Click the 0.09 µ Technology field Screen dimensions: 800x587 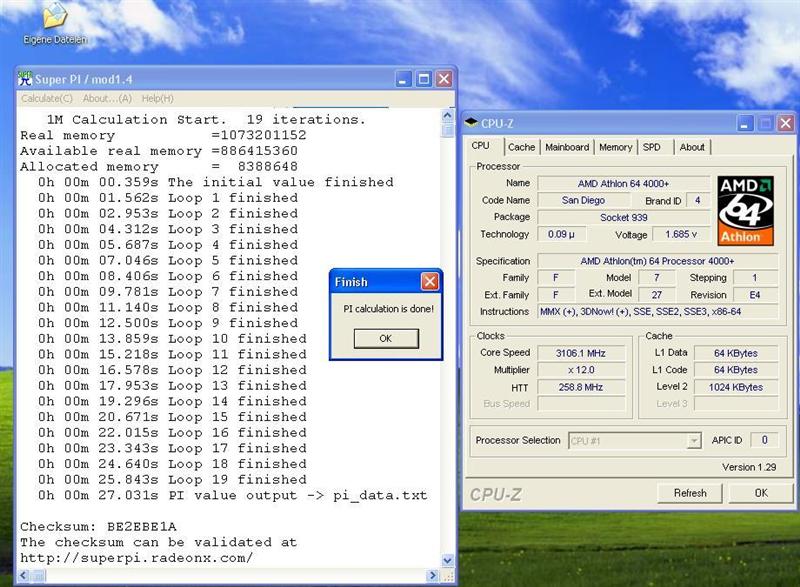click(x=561, y=235)
